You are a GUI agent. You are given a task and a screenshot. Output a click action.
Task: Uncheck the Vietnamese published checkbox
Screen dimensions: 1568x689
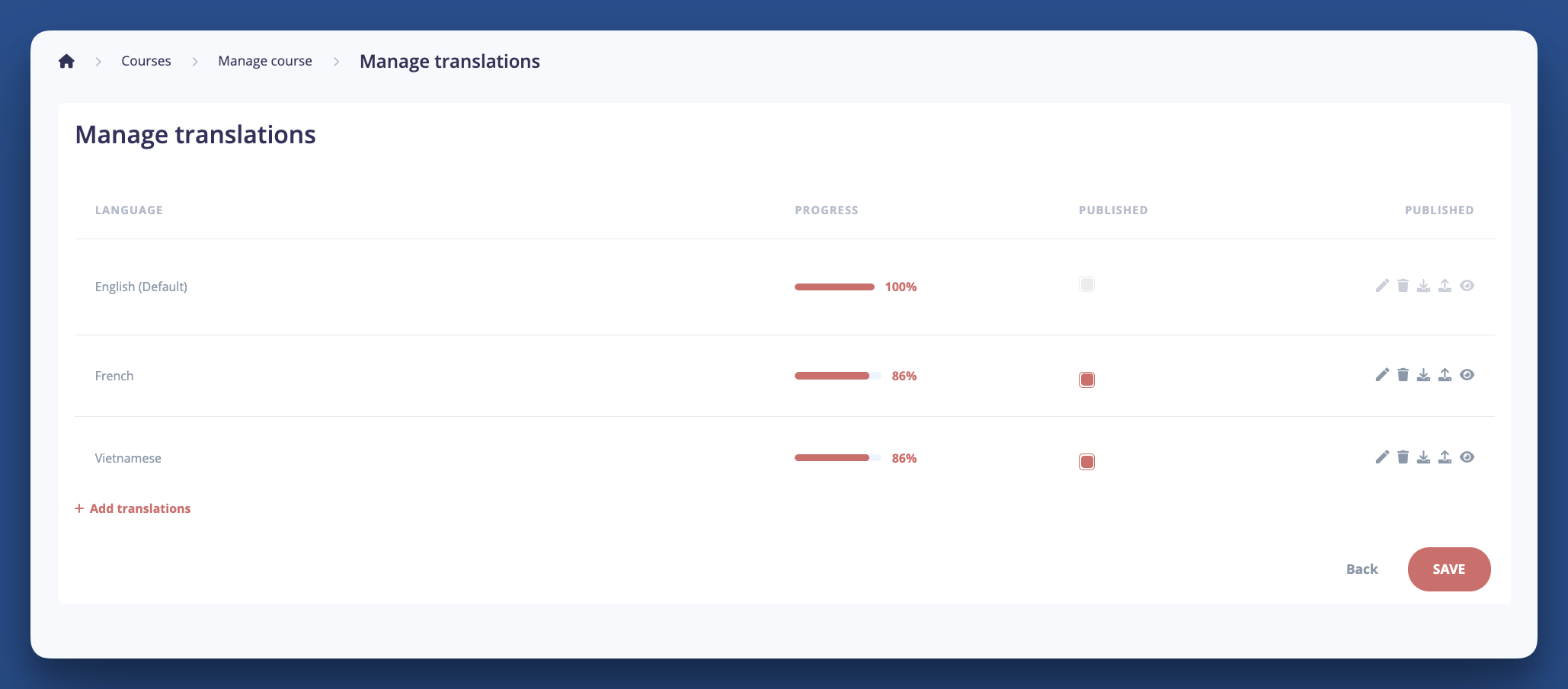coord(1086,462)
